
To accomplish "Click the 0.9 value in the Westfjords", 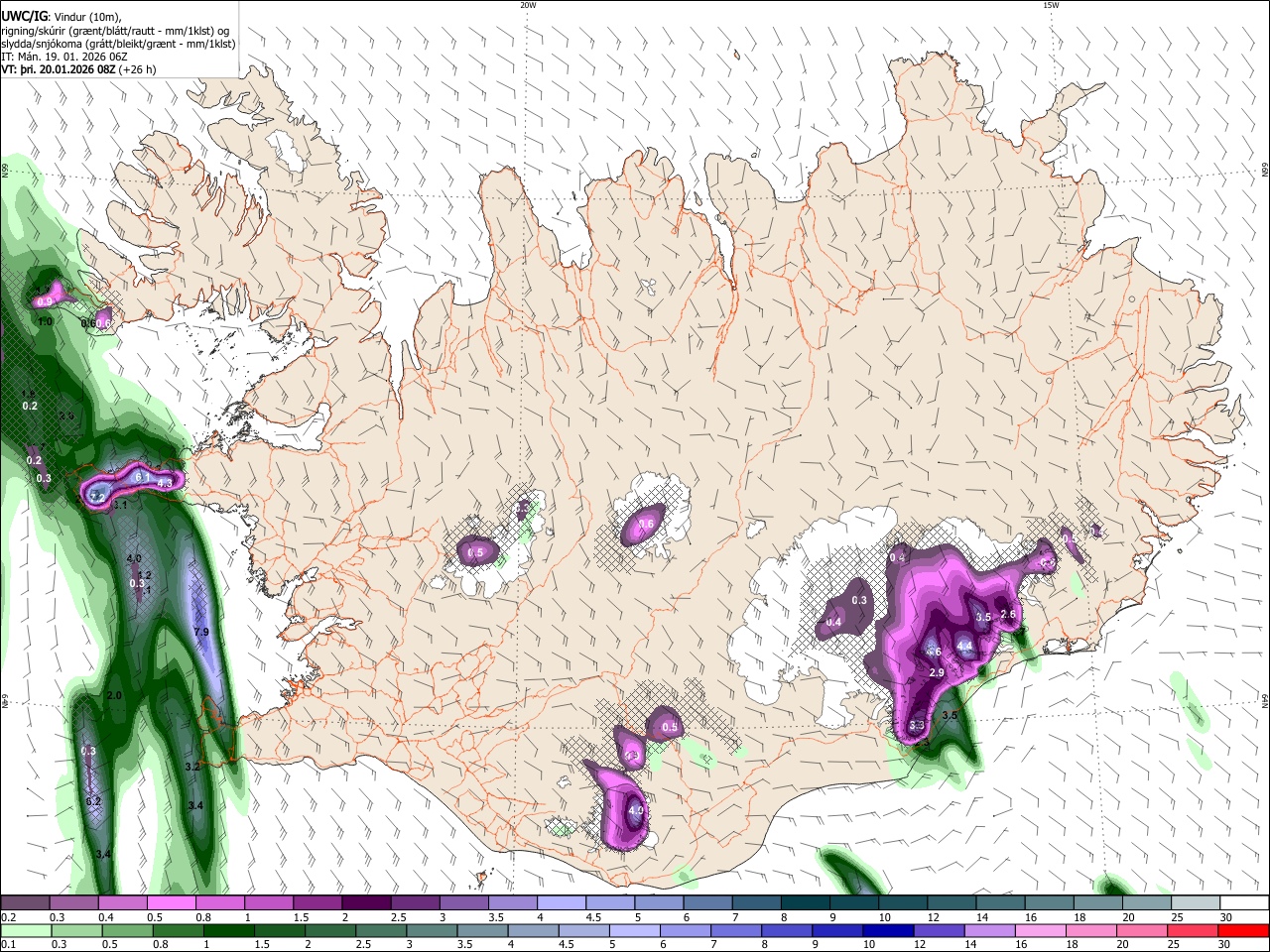I will (45, 301).
